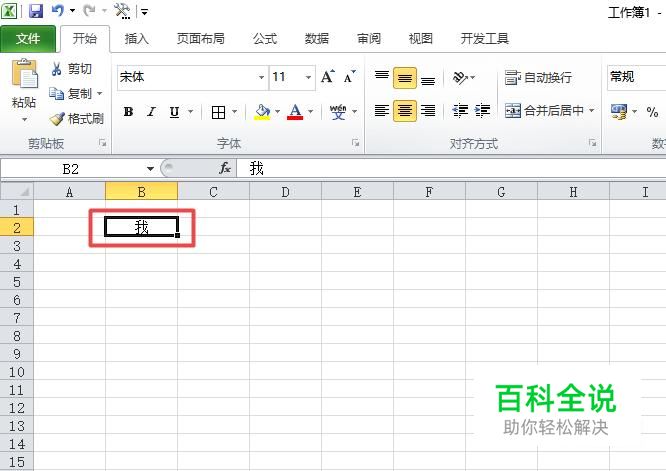Image resolution: width=666 pixels, height=471 pixels.
Task: Click the text Orientation icon
Action: click(x=460, y=78)
